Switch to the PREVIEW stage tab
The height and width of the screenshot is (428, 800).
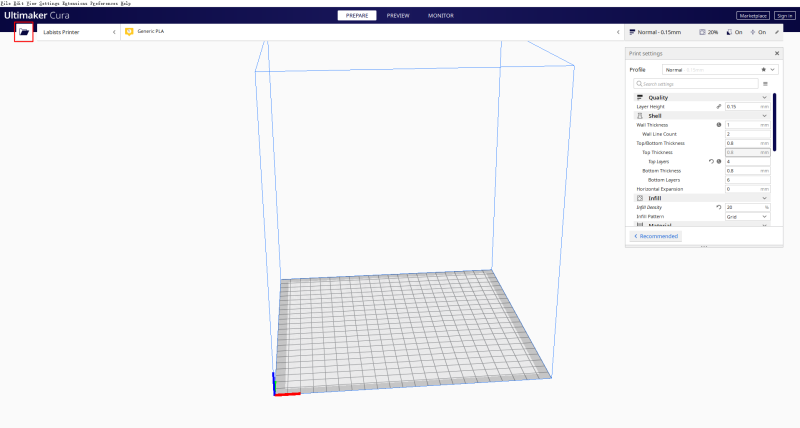pos(398,16)
